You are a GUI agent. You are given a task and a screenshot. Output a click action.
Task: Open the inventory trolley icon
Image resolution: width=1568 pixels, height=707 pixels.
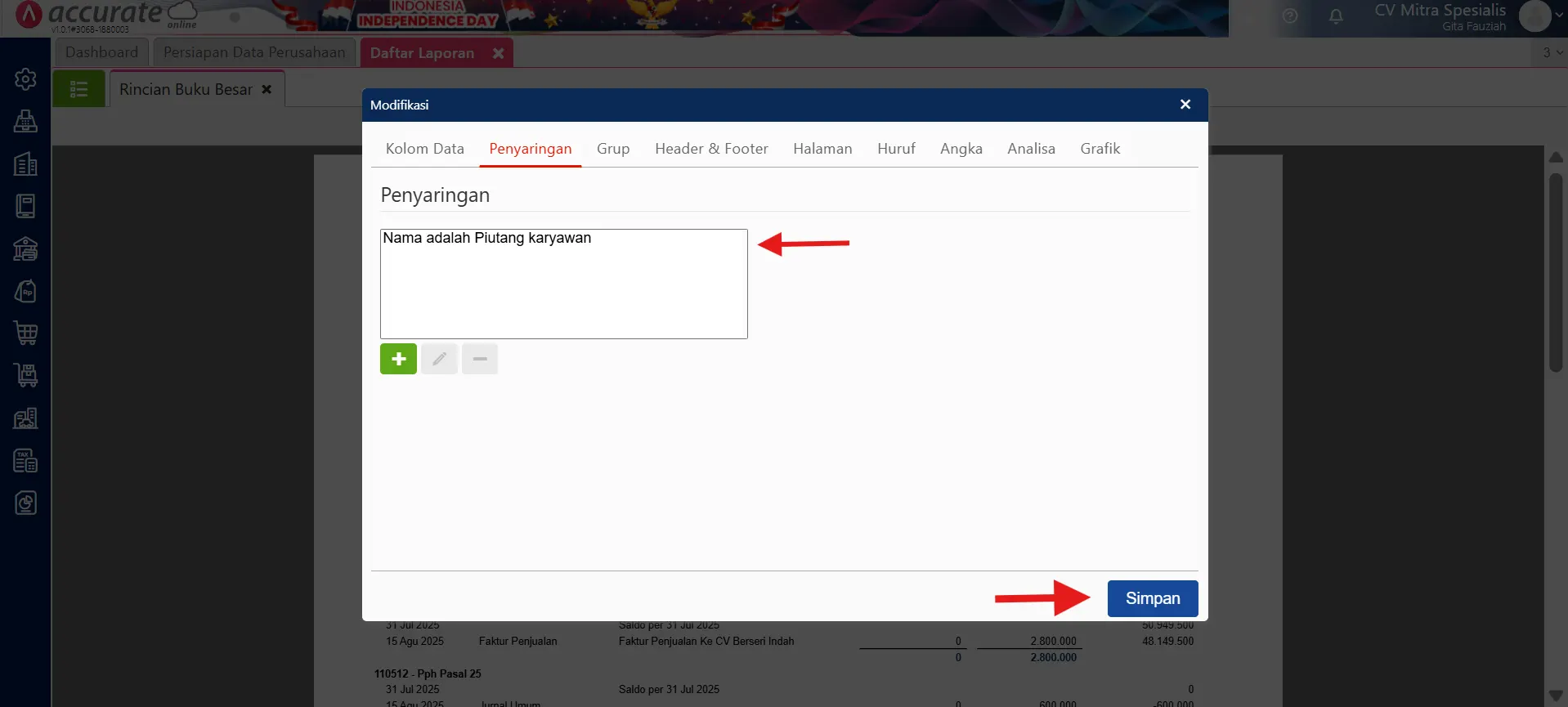click(25, 375)
